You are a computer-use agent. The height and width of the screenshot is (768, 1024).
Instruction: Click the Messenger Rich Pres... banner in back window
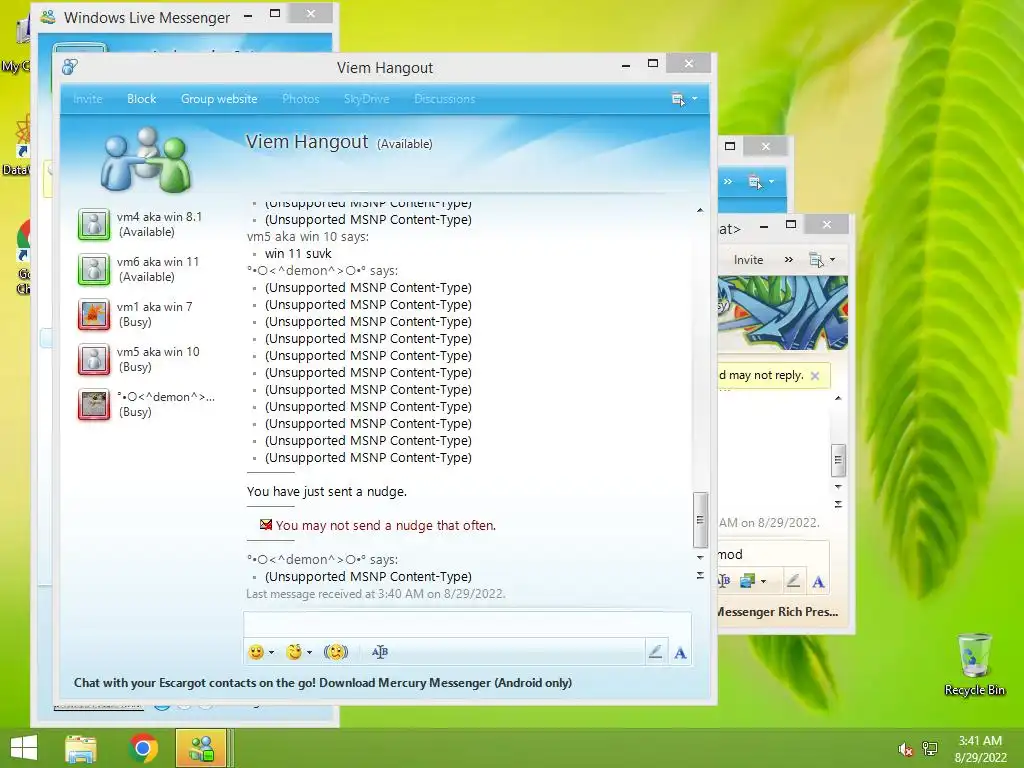[777, 612]
